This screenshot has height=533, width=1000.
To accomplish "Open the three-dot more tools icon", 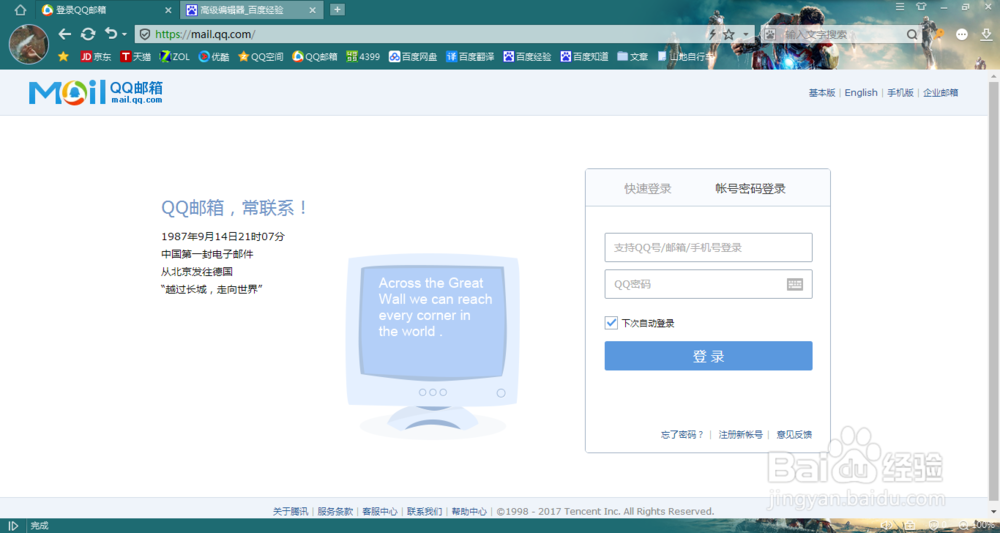I will tap(962, 34).
